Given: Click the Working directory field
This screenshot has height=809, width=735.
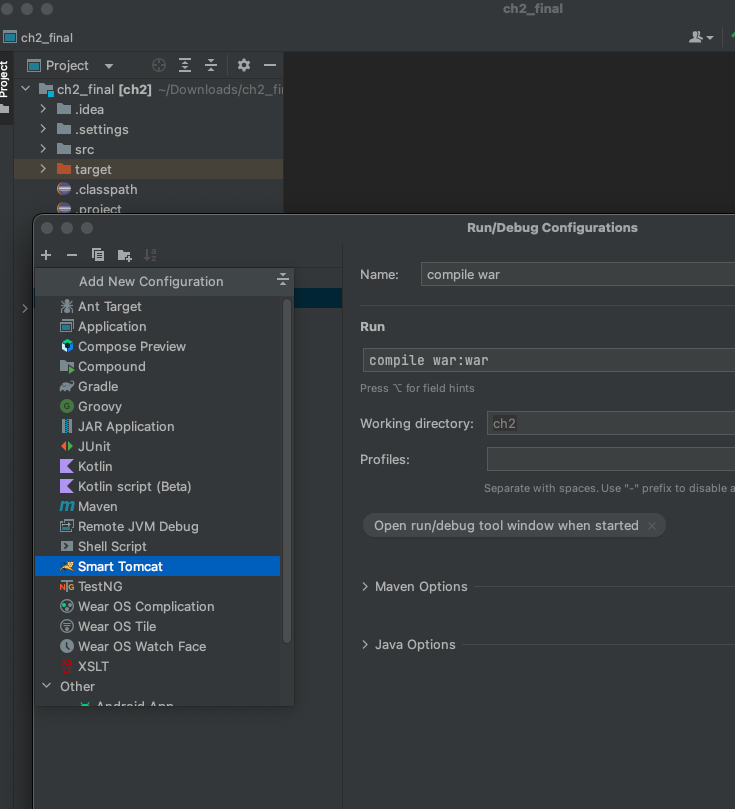Looking at the screenshot, I should point(611,423).
